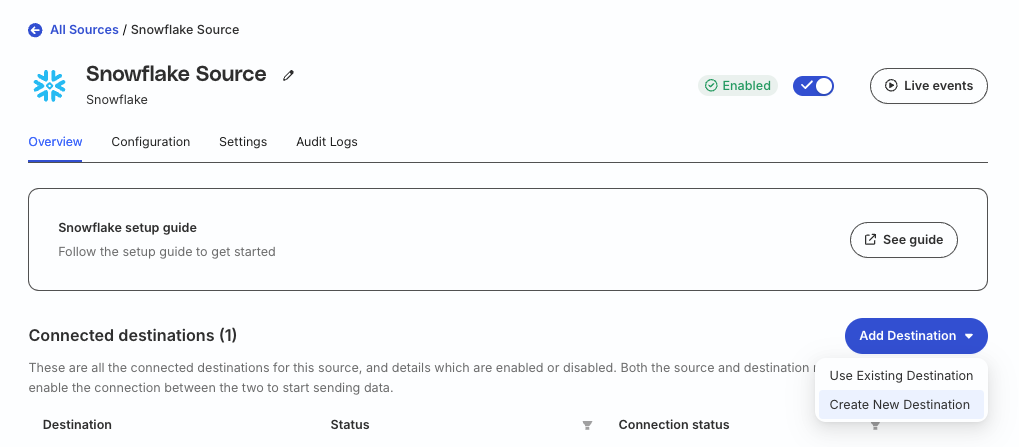This screenshot has height=447, width=1019.
Task: Click the back arrow icon beside All Sources
Action: 36,30
